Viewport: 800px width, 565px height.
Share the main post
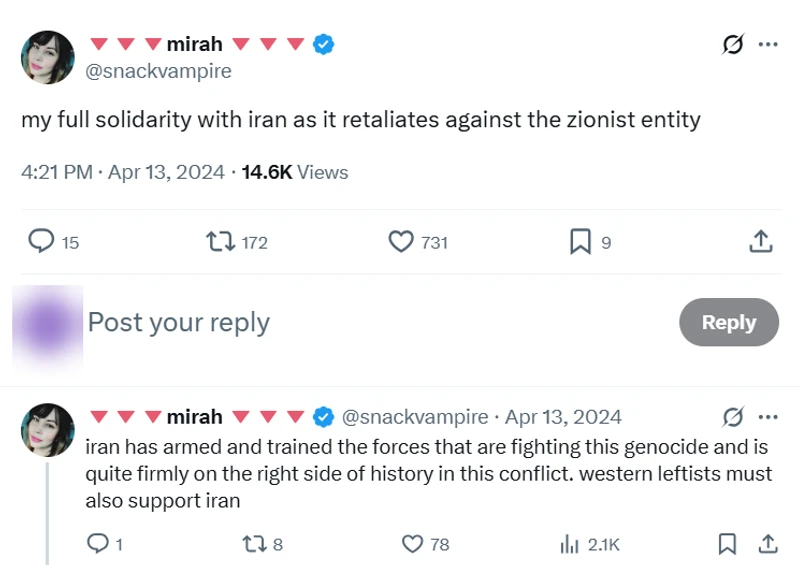coord(760,242)
